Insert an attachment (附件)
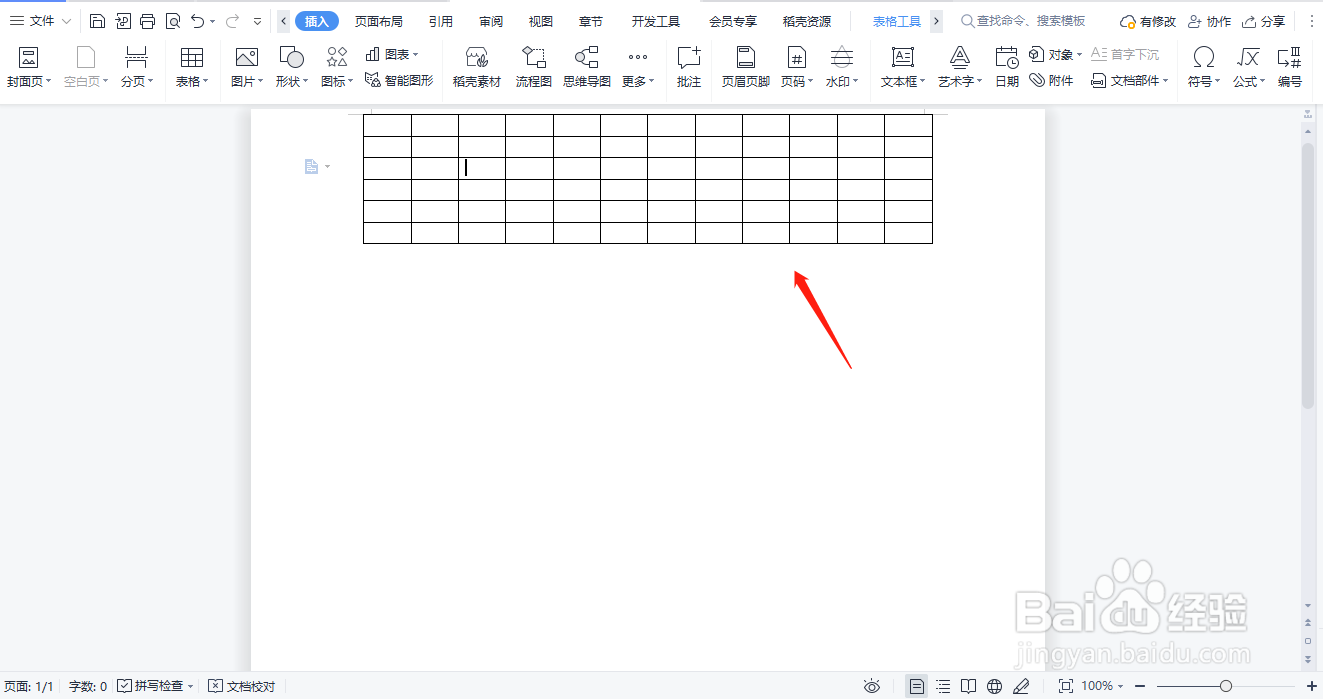This screenshot has width=1323, height=699. pos(1051,80)
